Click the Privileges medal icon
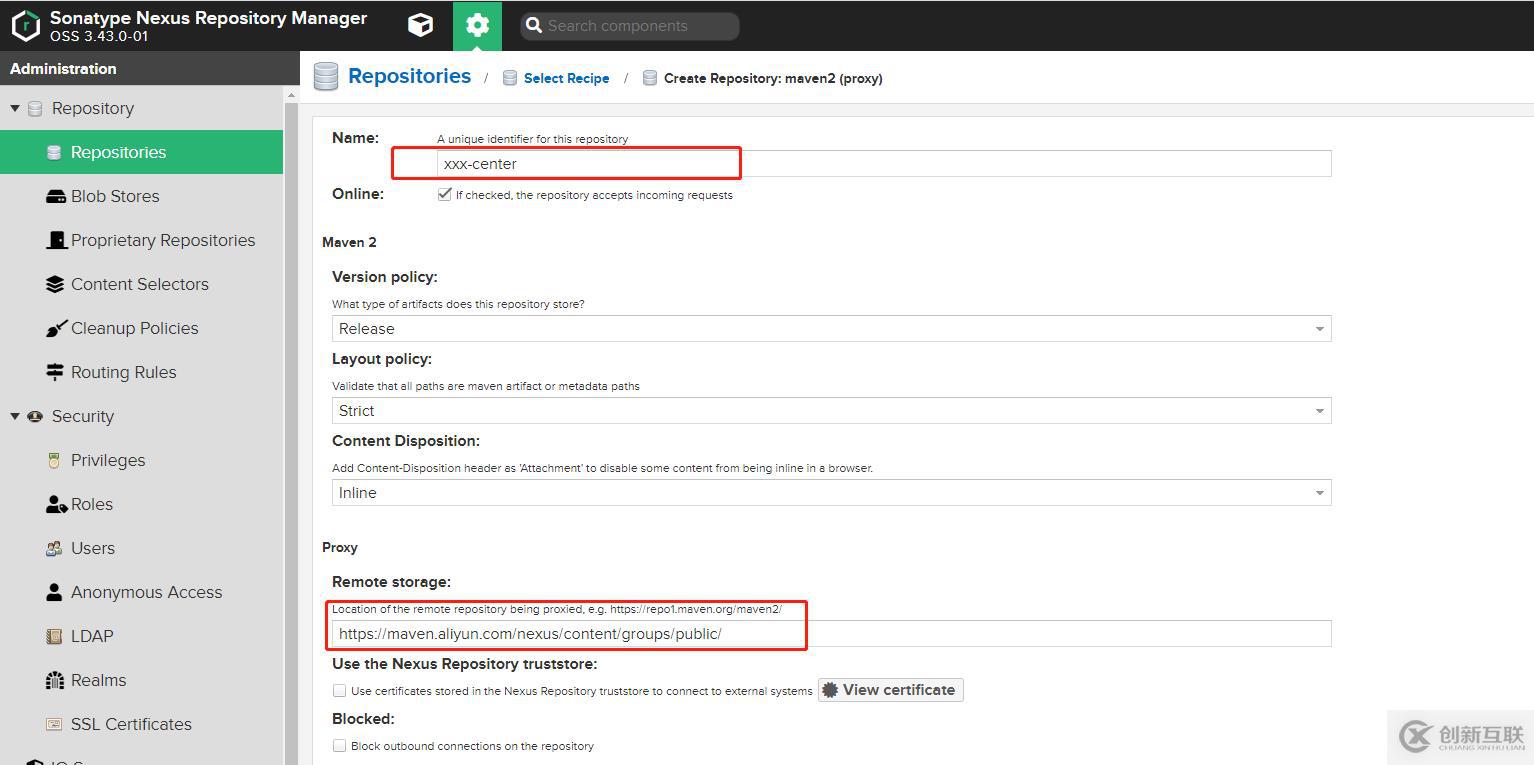Screen dimensions: 1534x765 click(x=54, y=460)
